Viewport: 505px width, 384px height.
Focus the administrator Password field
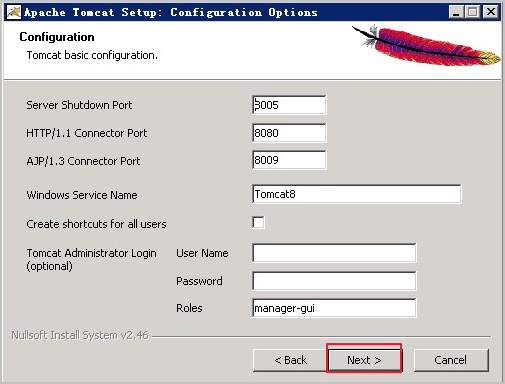point(334,281)
